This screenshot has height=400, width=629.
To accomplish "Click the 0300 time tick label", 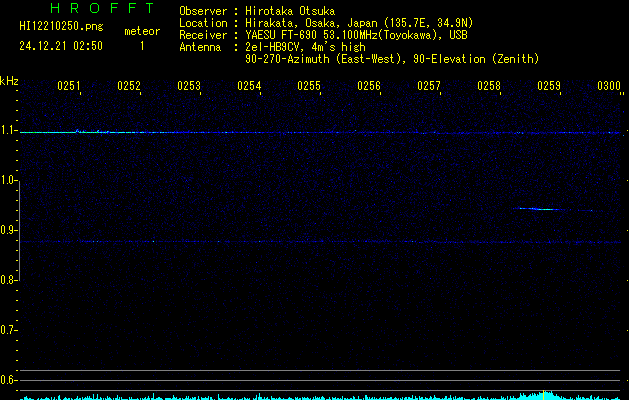I will 609,85.
